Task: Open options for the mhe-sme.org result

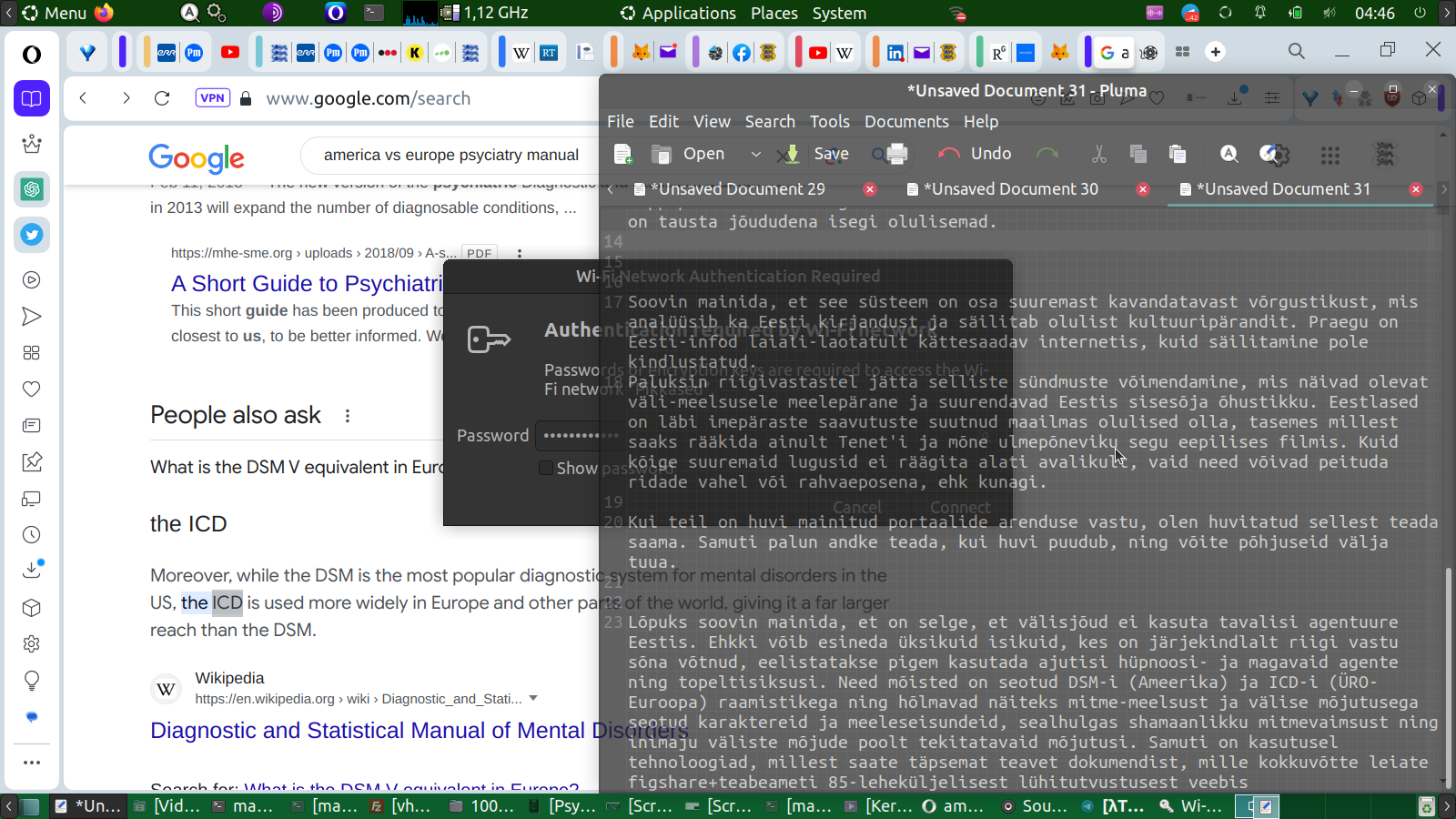Action: [520, 254]
